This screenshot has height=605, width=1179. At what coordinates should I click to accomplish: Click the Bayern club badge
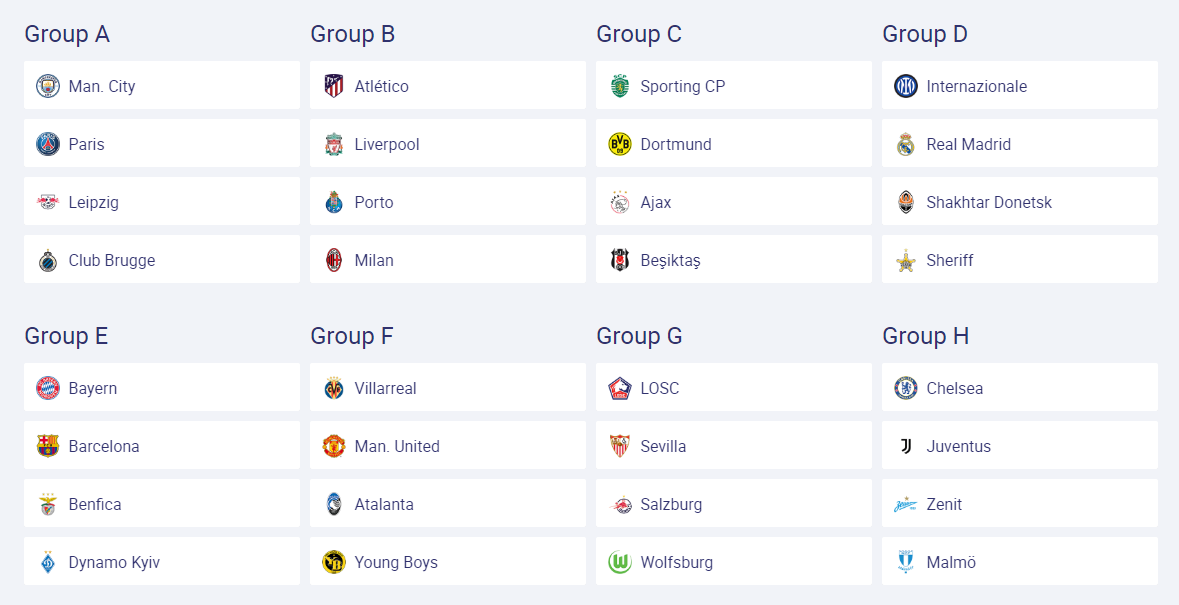pos(48,388)
